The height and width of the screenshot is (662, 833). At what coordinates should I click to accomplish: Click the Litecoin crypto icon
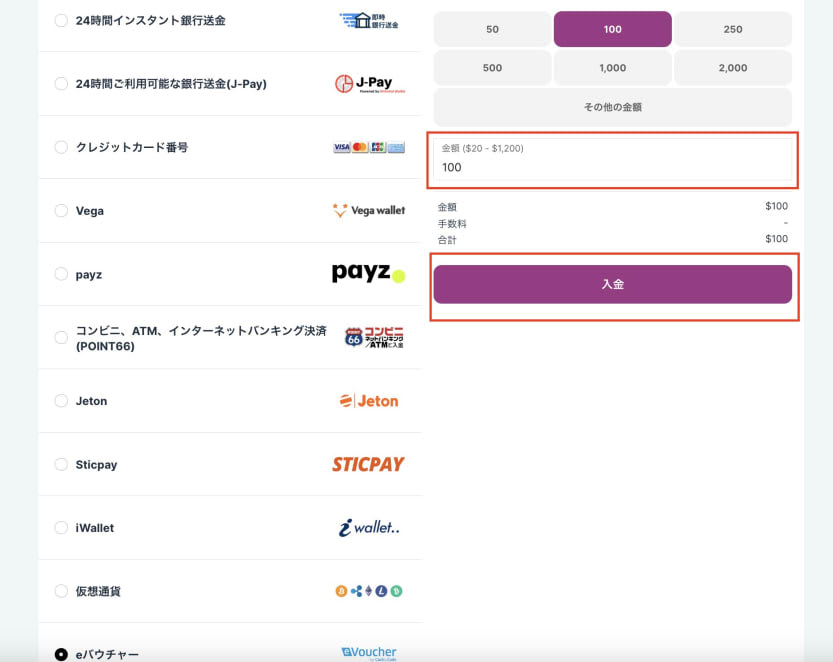pos(381,591)
